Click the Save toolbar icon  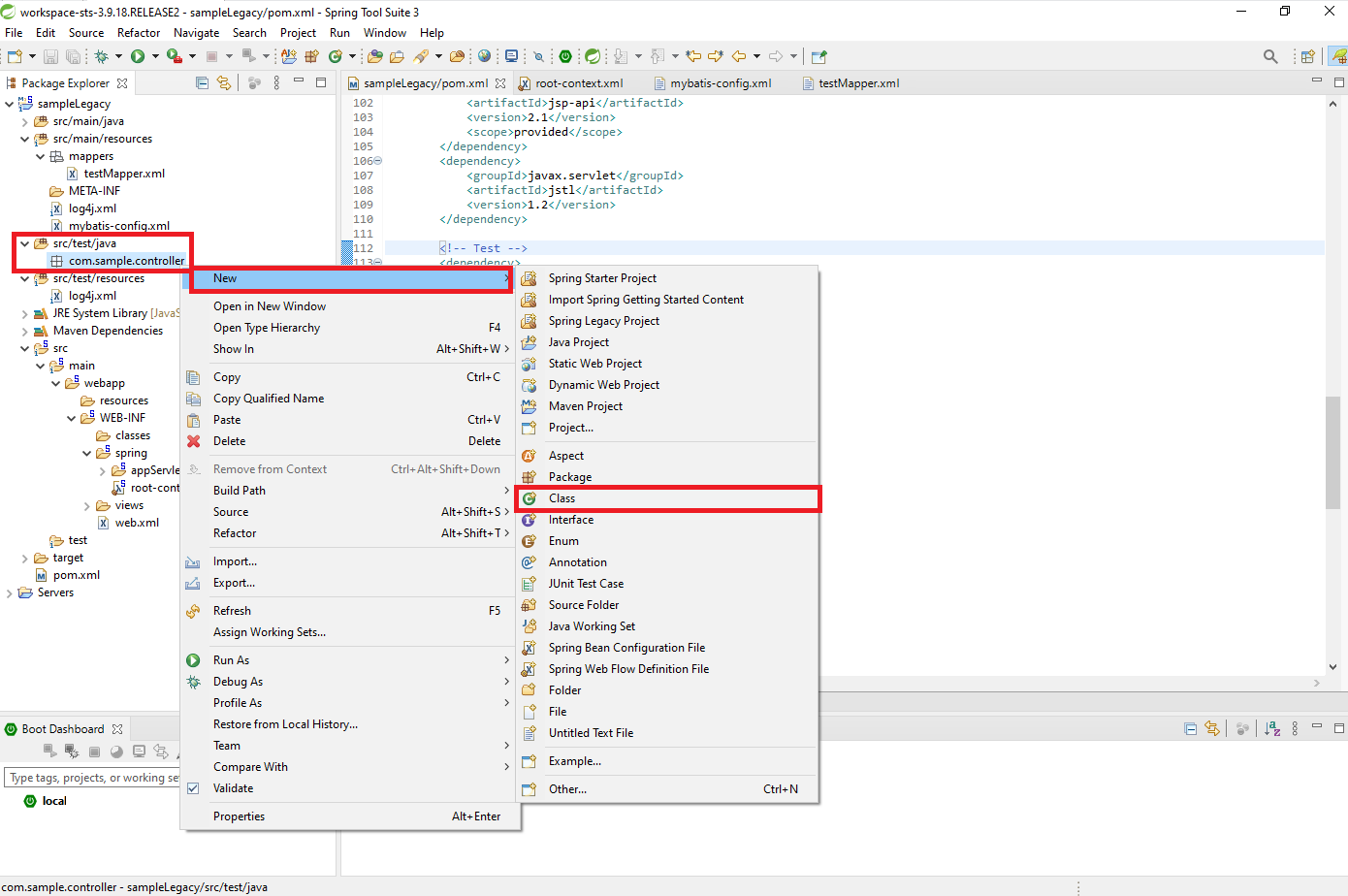click(51, 56)
